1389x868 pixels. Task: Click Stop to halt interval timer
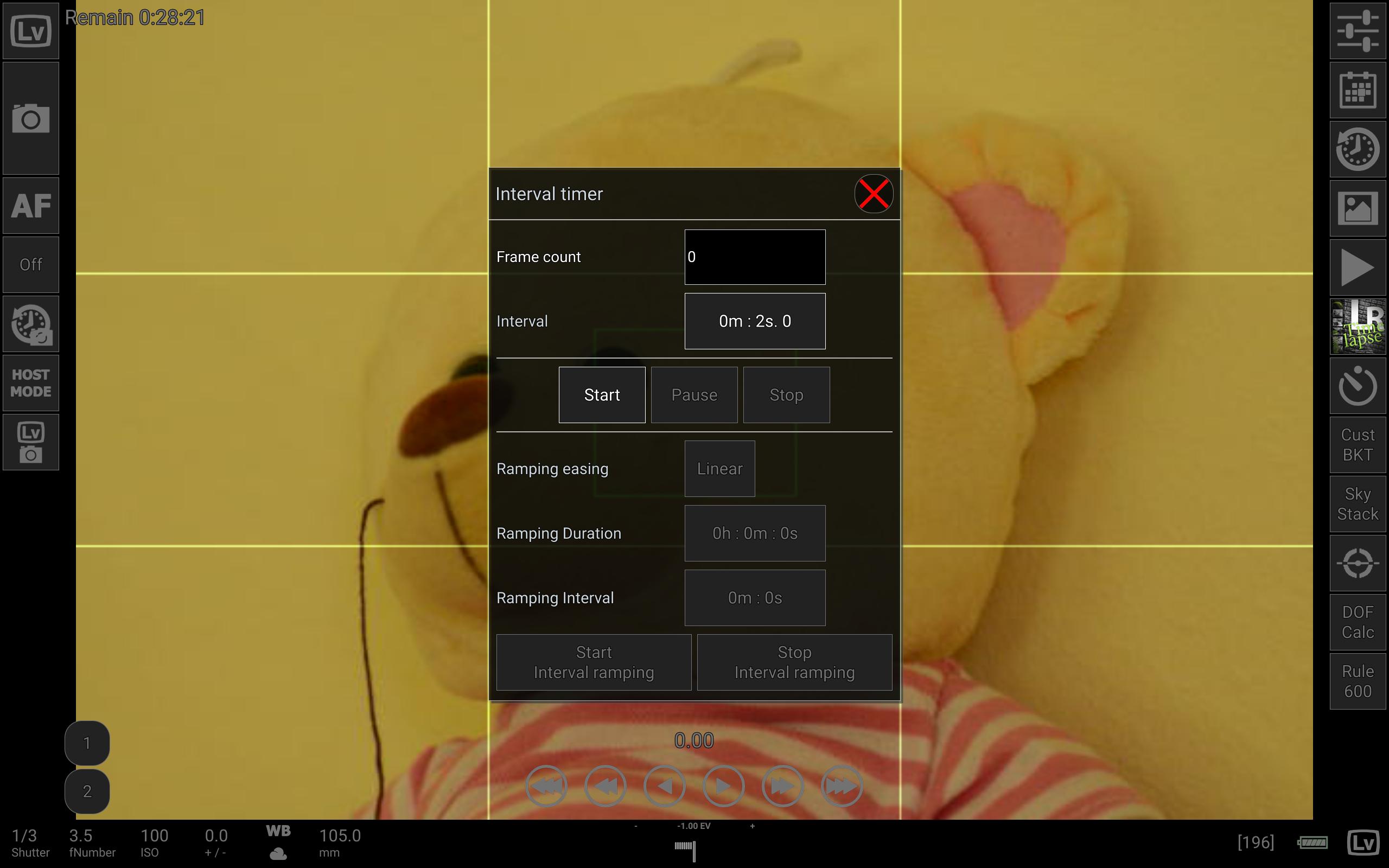point(786,395)
